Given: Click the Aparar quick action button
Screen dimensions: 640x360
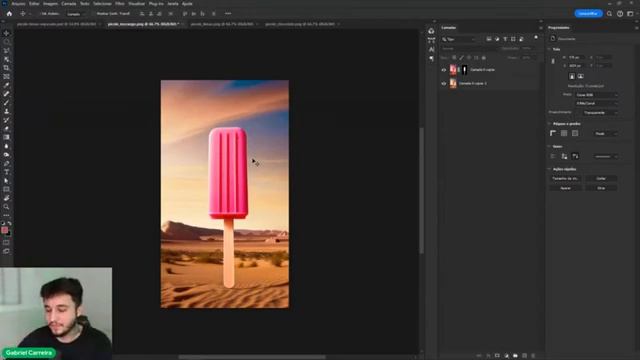Looking at the screenshot, I should [565, 188].
